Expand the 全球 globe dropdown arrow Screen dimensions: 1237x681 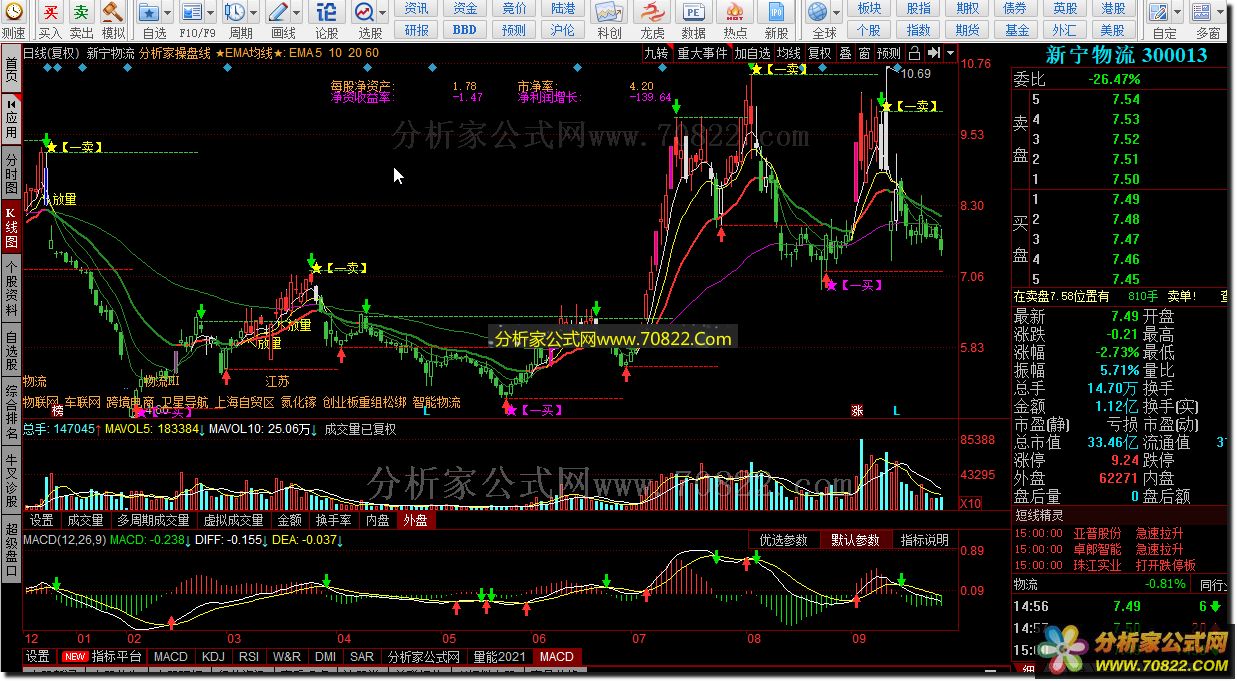pyautogui.click(x=836, y=14)
